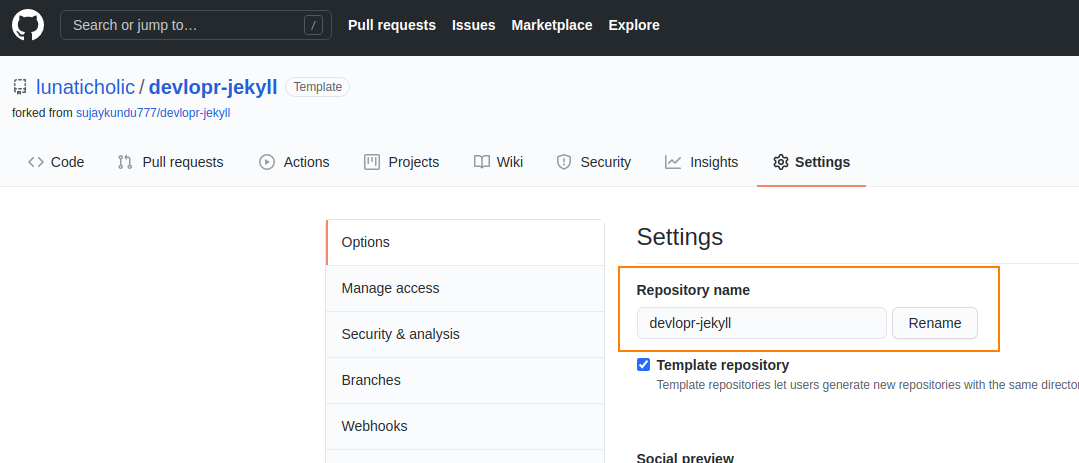Switch to the Actions tab
The width and height of the screenshot is (1079, 463).
click(294, 162)
